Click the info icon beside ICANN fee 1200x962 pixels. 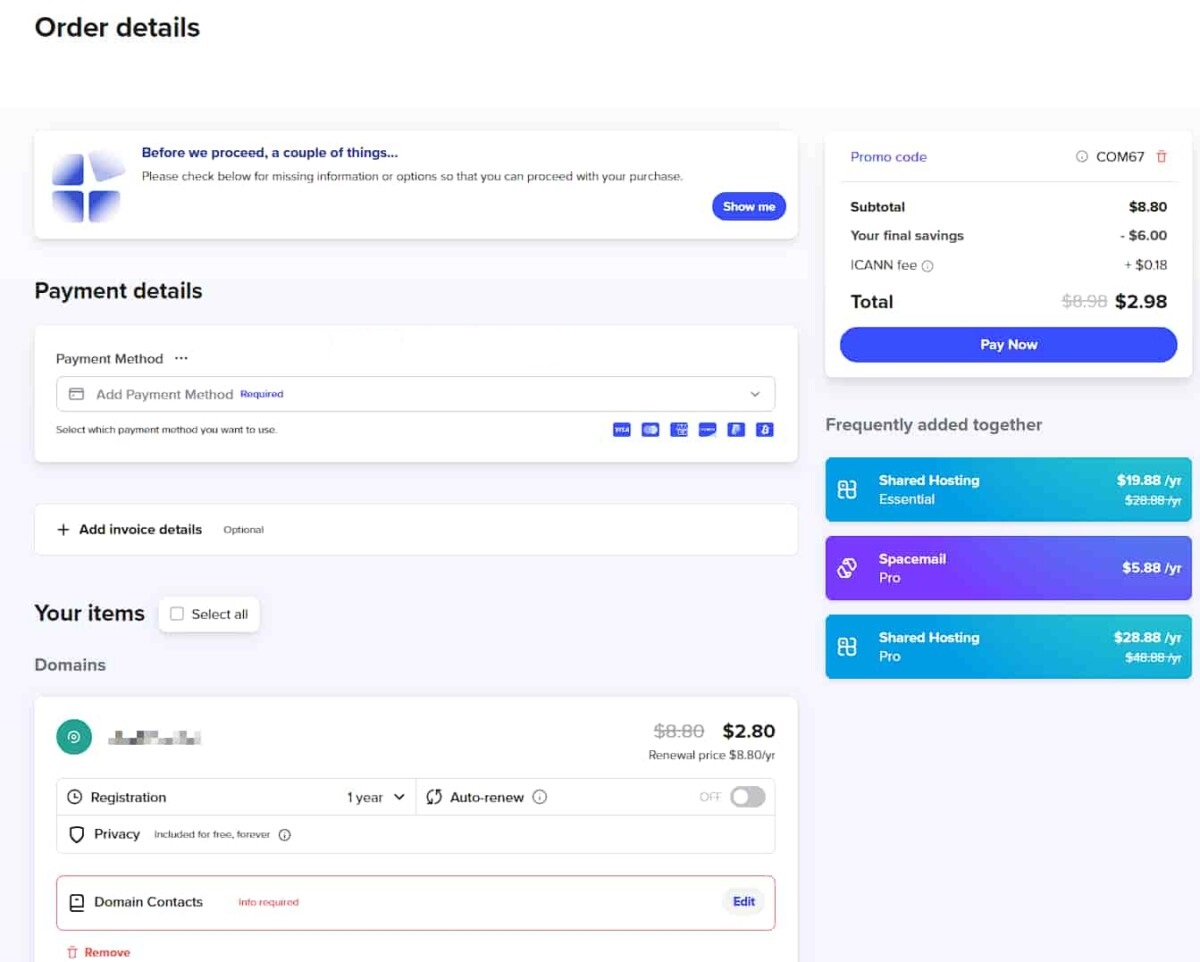(927, 266)
